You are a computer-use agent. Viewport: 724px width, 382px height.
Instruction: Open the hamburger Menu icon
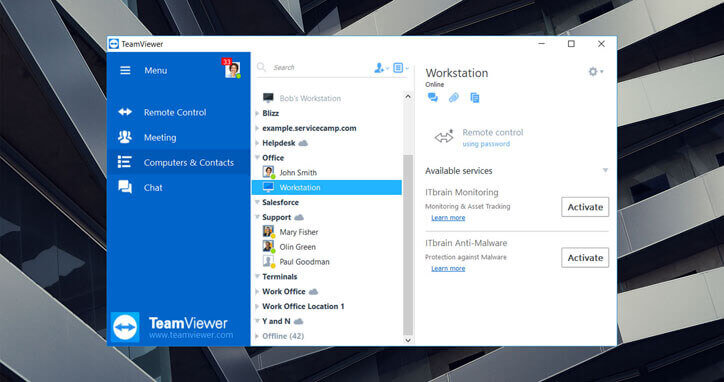point(125,70)
